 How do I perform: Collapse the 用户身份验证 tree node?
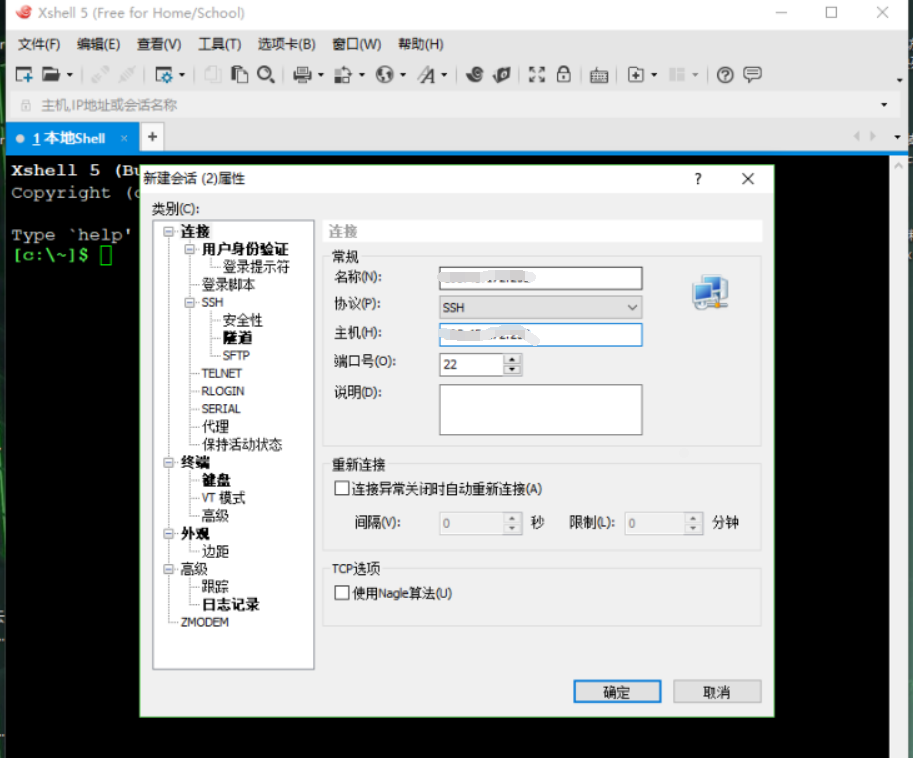tap(189, 249)
